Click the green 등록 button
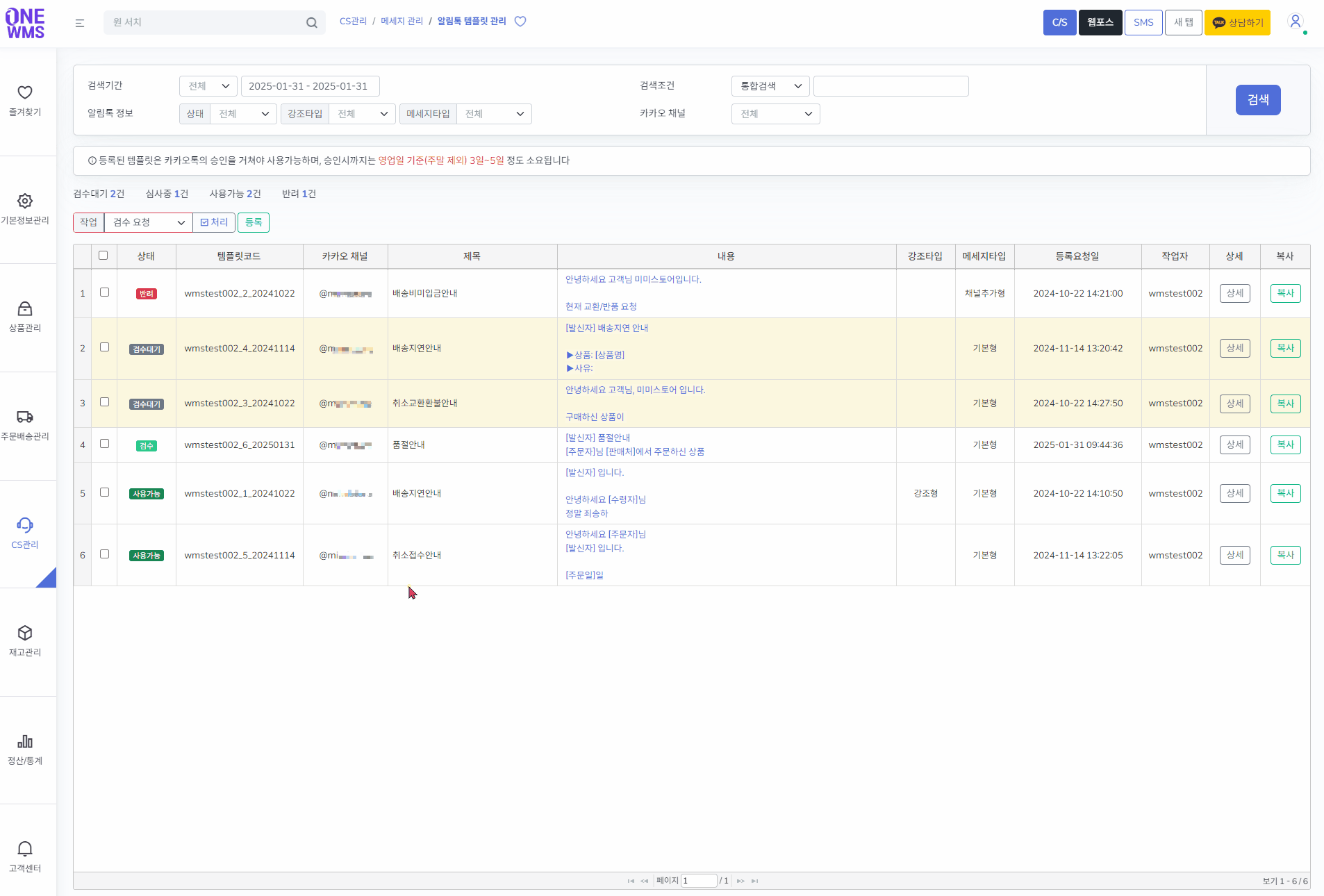The image size is (1324, 896). point(254,222)
